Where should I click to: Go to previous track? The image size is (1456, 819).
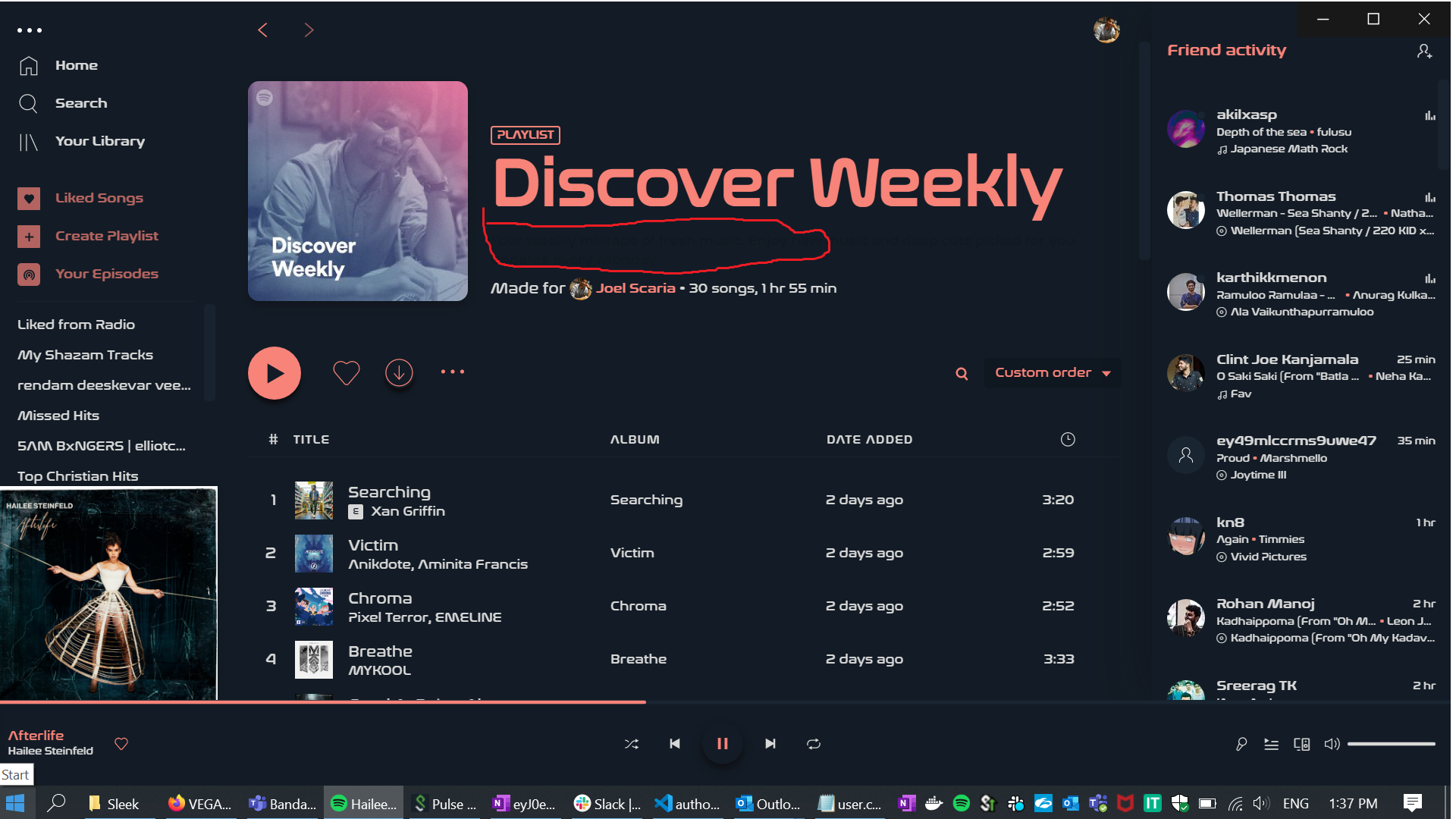point(675,744)
